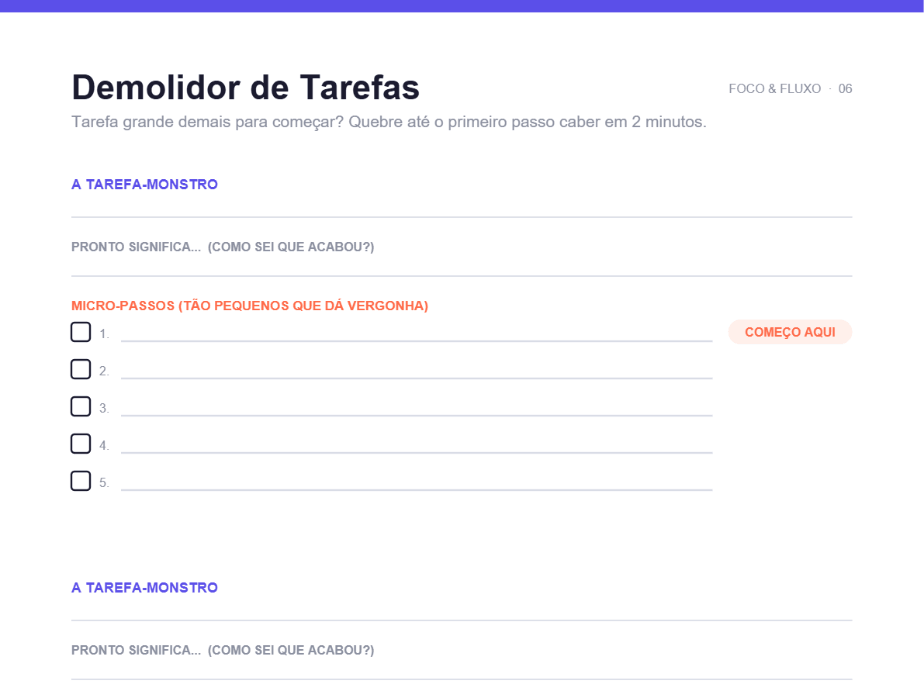Click the FOCO & FLUXO · 06 label

pos(790,88)
